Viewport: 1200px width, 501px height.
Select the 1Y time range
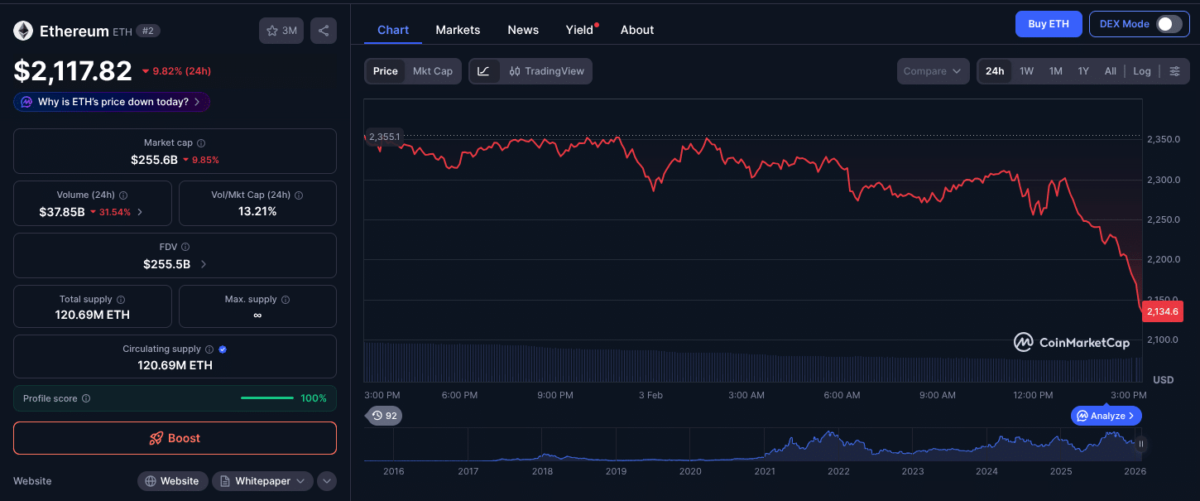pyautogui.click(x=1083, y=71)
